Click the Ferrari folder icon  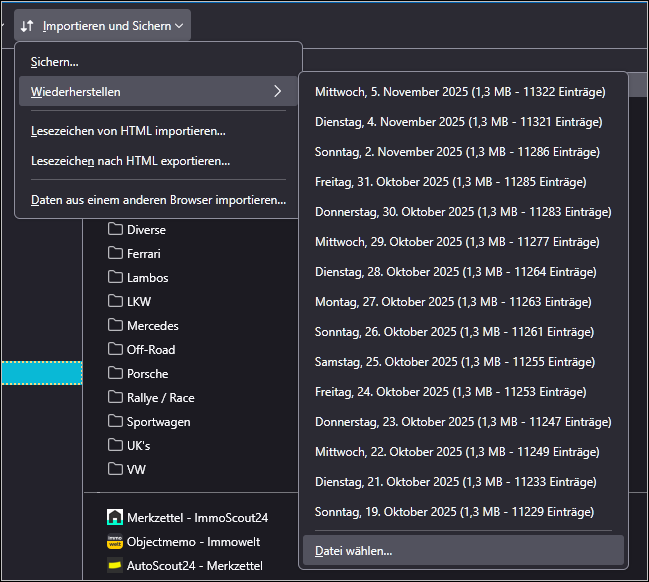pyautogui.click(x=115, y=254)
